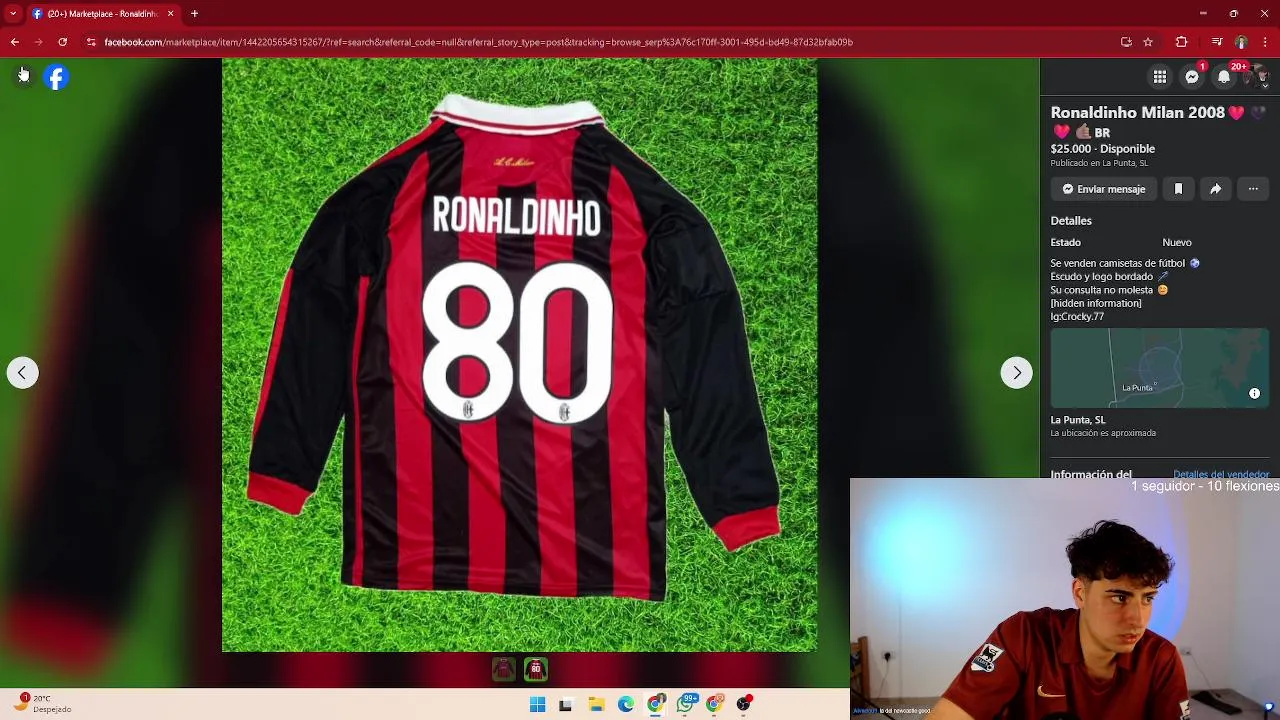Open a new browser tab
The width and height of the screenshot is (1280, 720).
point(194,14)
